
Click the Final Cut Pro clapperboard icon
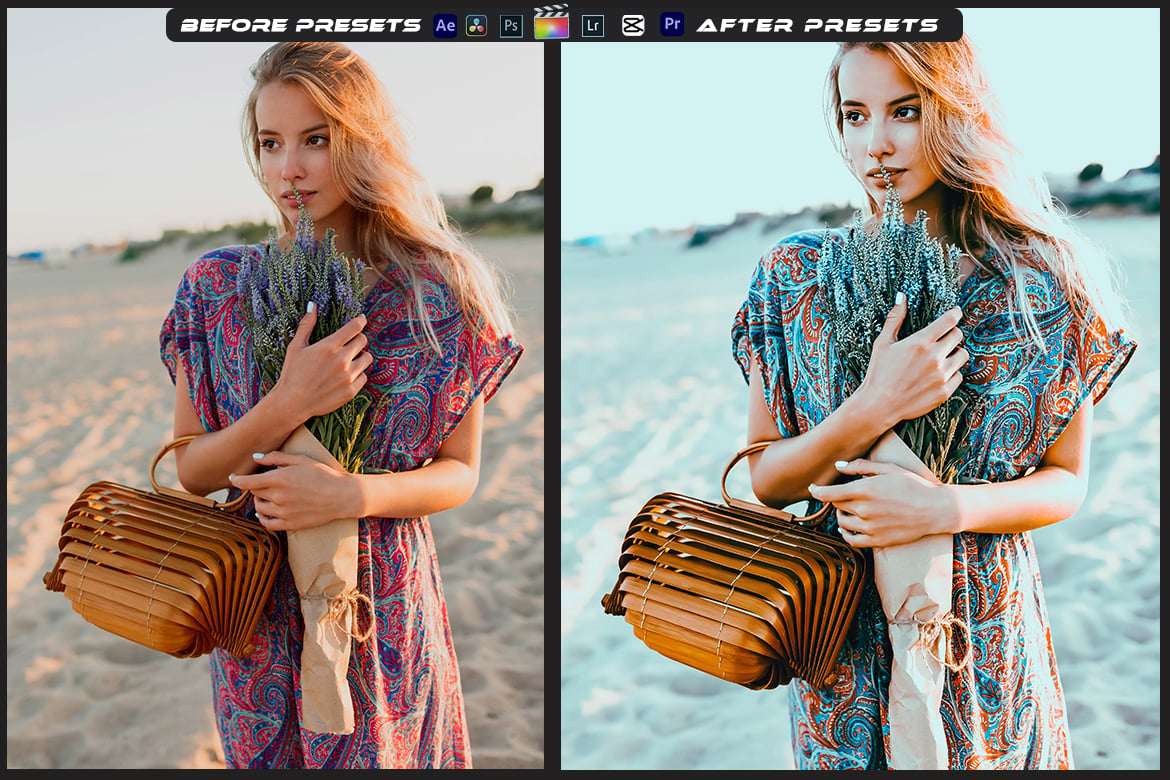(x=551, y=22)
